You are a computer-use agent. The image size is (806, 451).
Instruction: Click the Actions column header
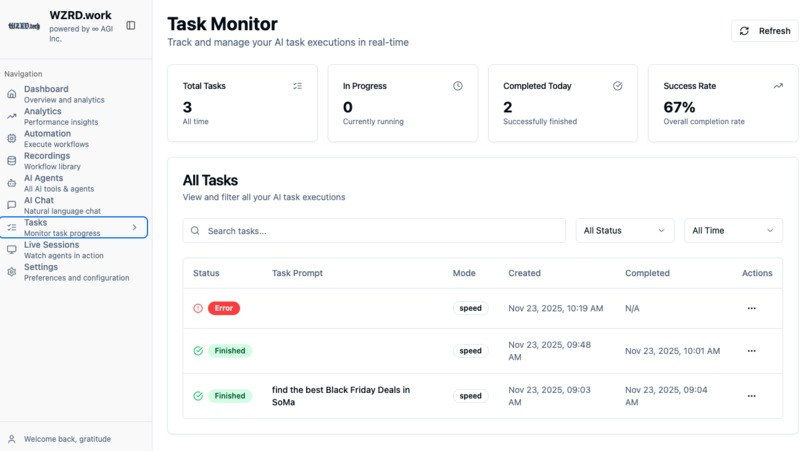pos(757,273)
